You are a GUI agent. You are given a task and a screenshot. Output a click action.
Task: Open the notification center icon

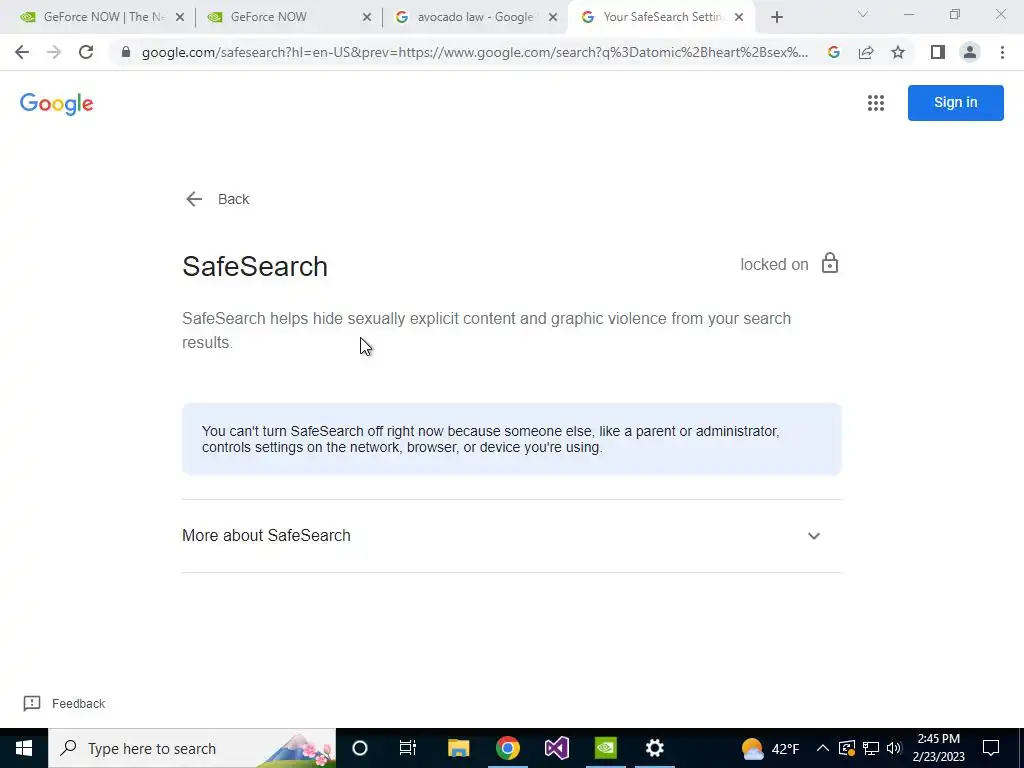991,748
